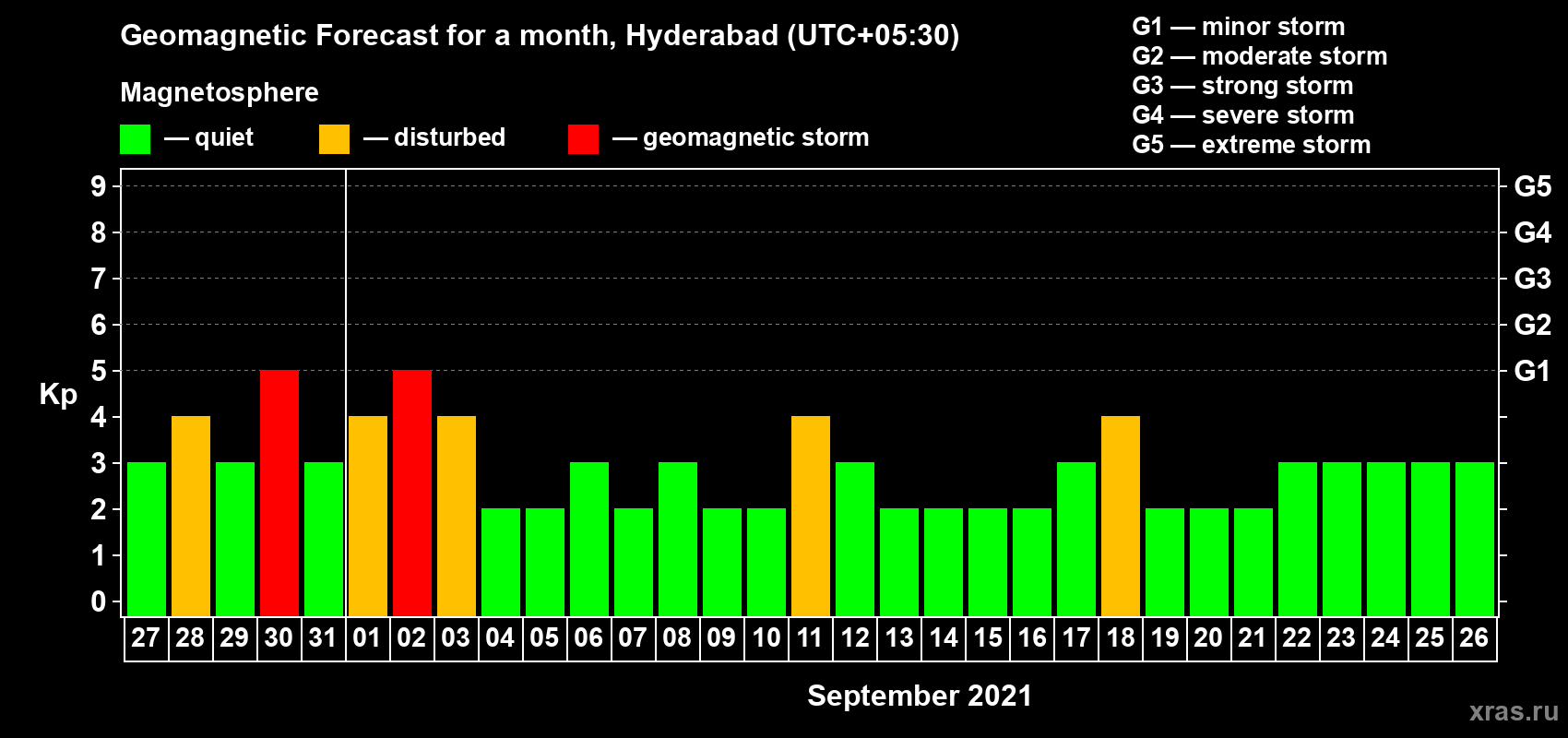Select the green bar for day 27
The image size is (1568, 738).
point(147,539)
